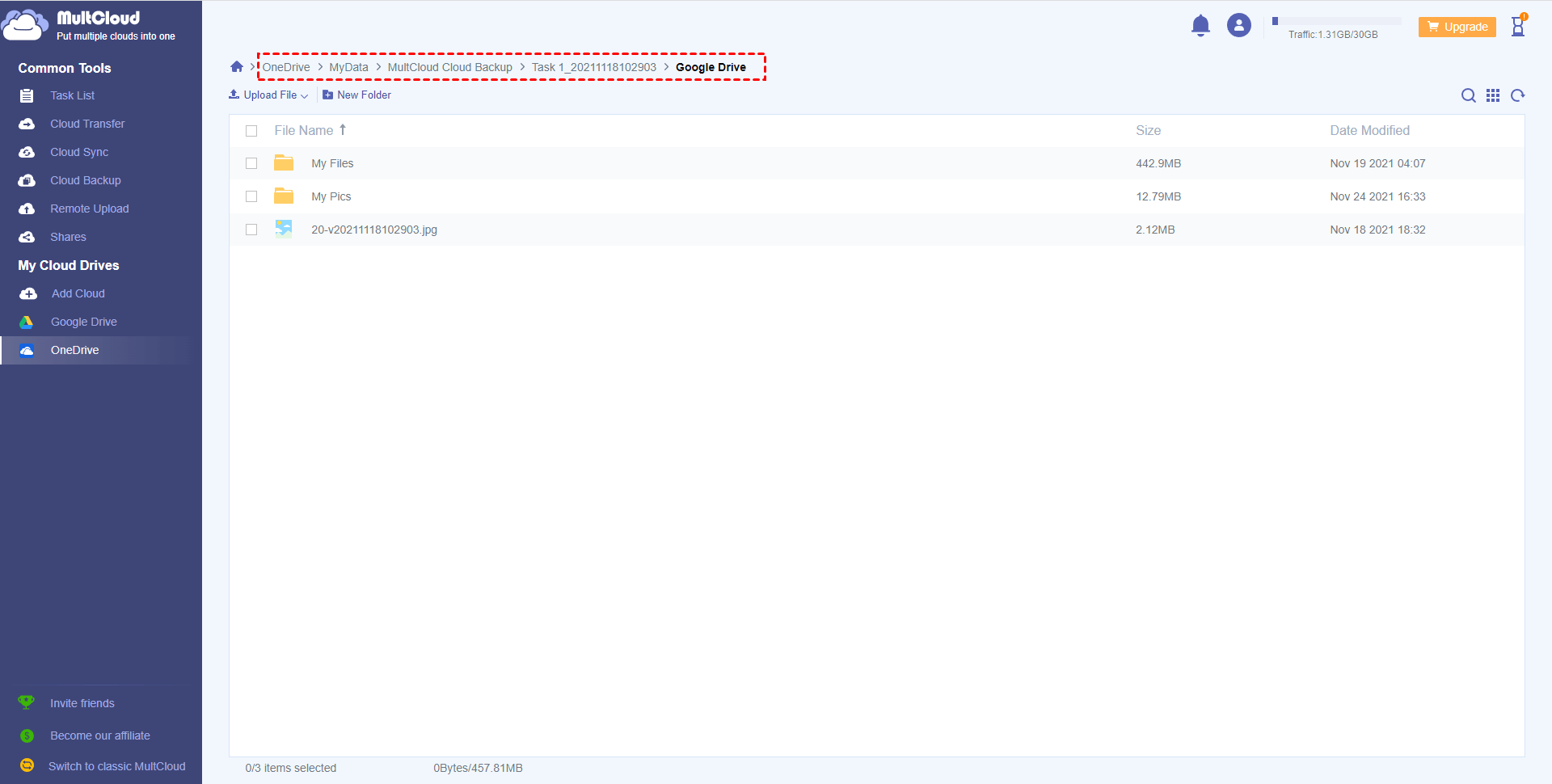Click the My Pics folder icon
Viewport: 1552px width, 784px height.
click(x=284, y=196)
